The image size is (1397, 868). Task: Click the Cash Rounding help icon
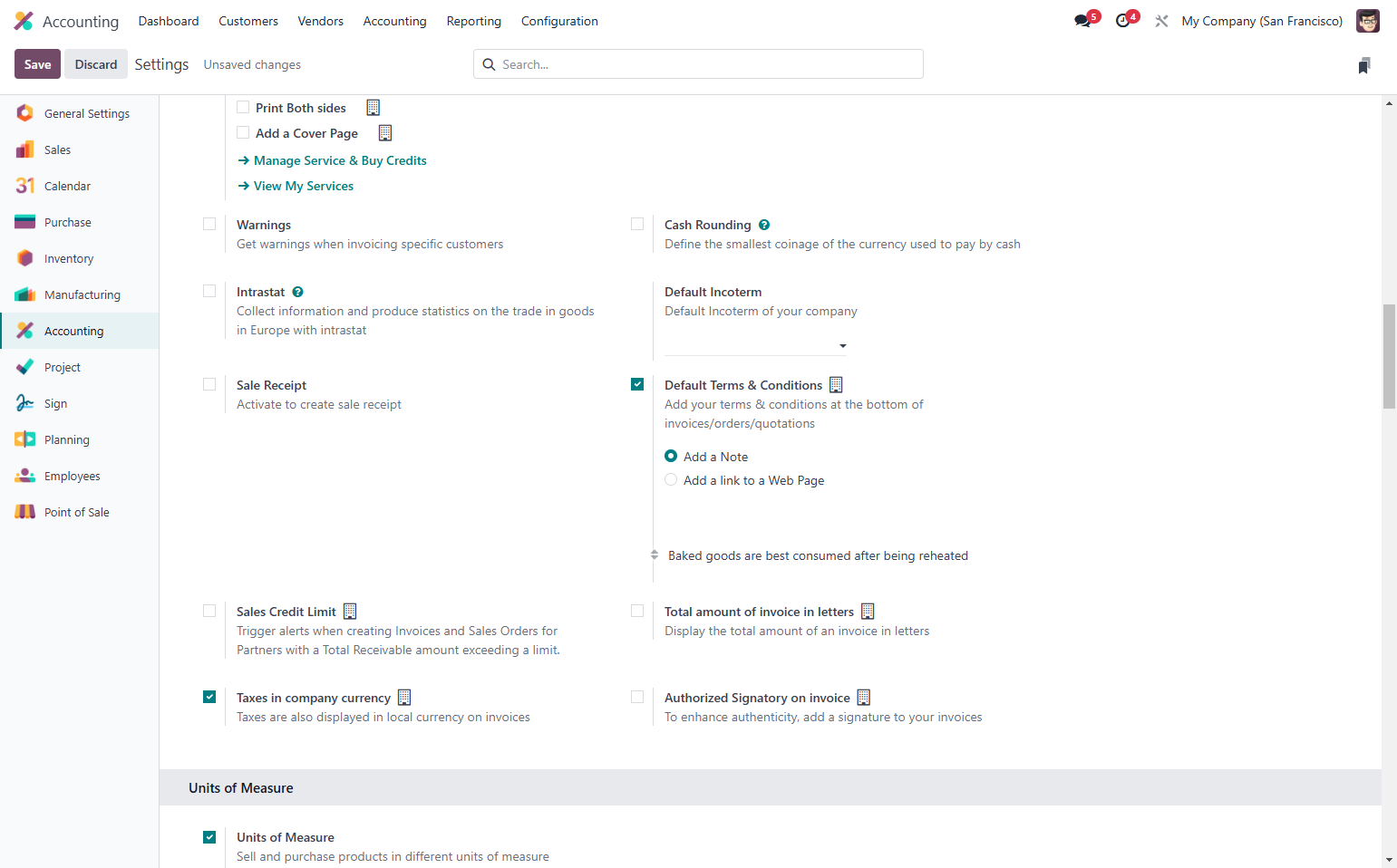point(764,225)
